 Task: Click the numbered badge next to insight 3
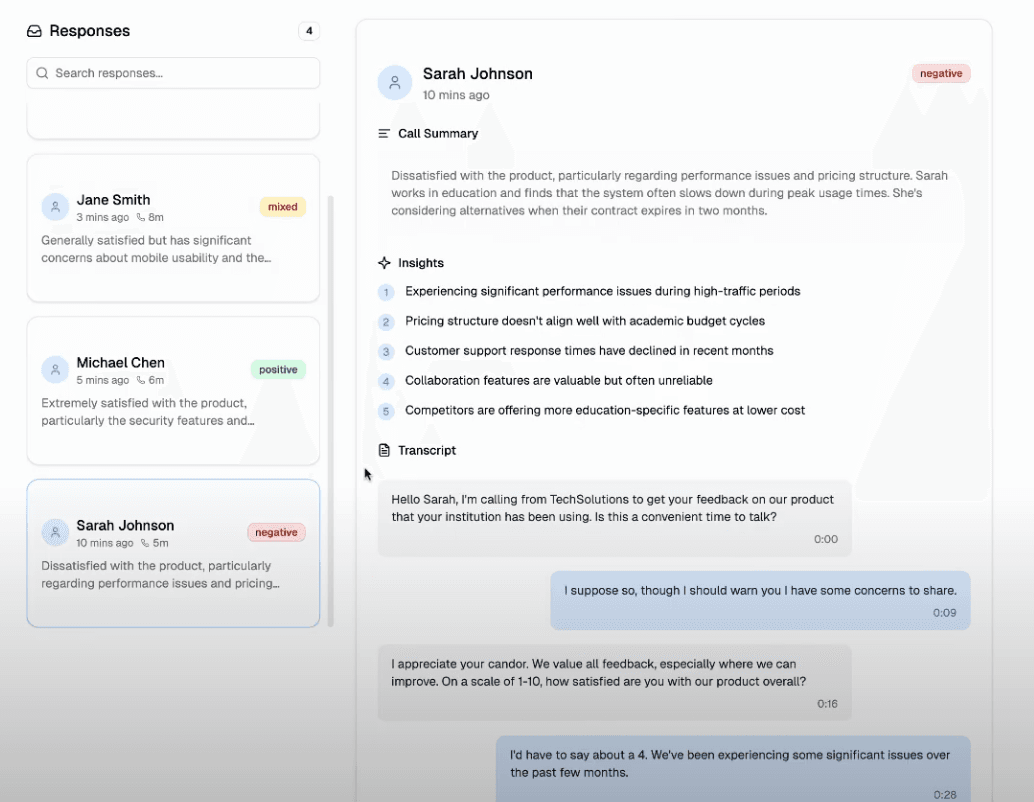(x=386, y=352)
